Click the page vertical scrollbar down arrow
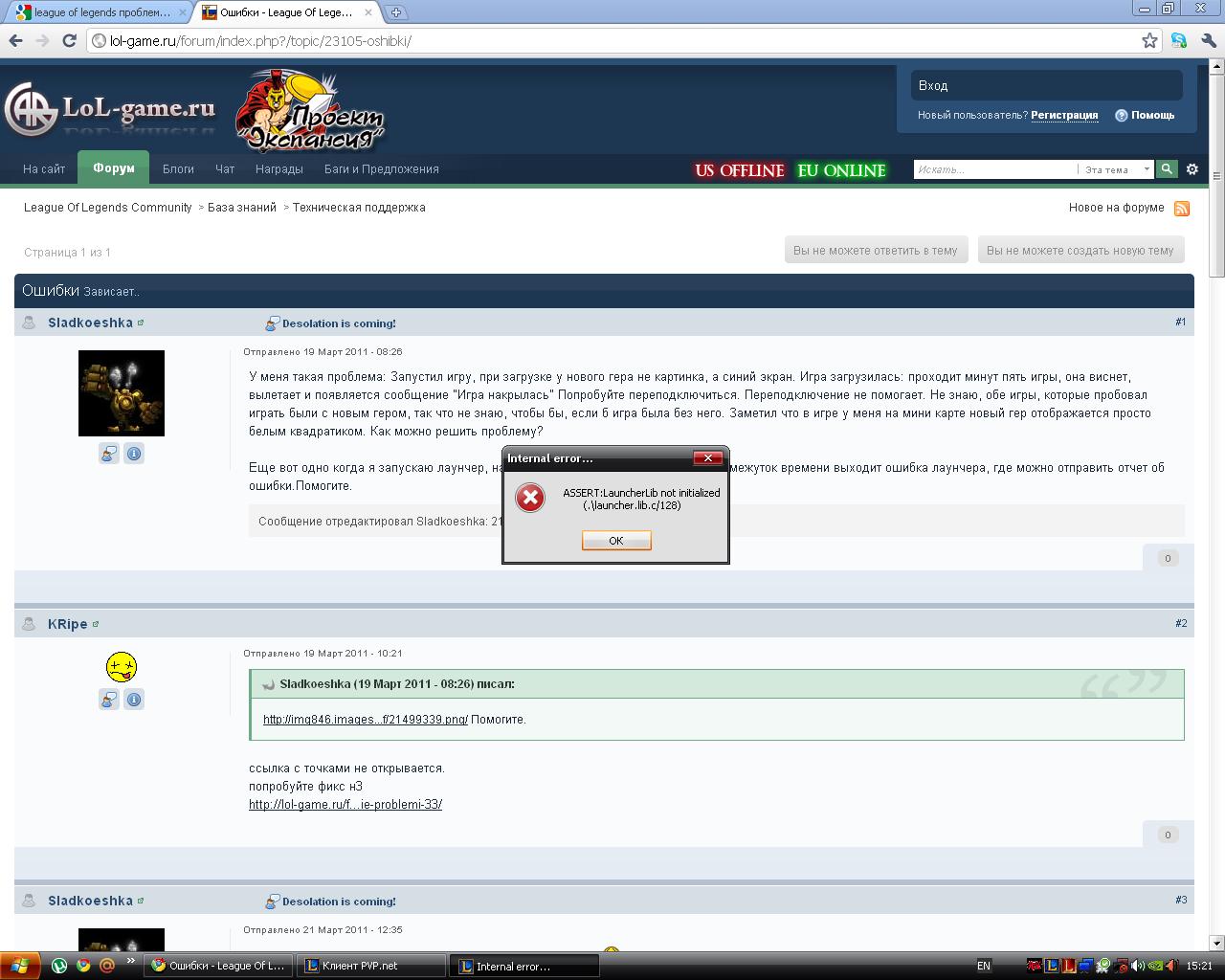The image size is (1225, 980). [x=1217, y=943]
